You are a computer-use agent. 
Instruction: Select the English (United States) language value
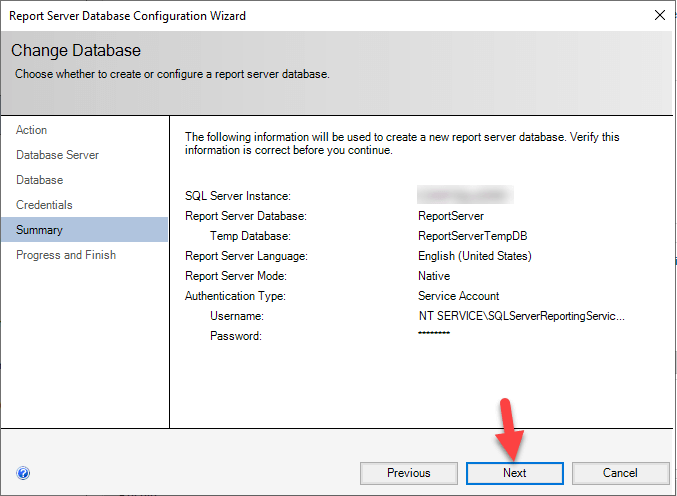coord(474,256)
